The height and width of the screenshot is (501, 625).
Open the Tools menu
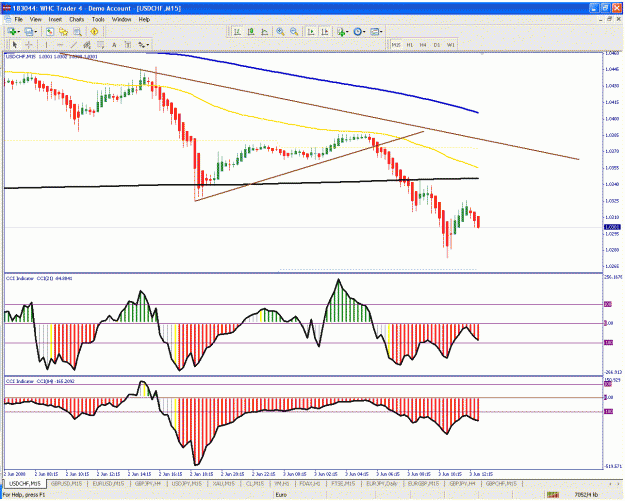pos(98,19)
